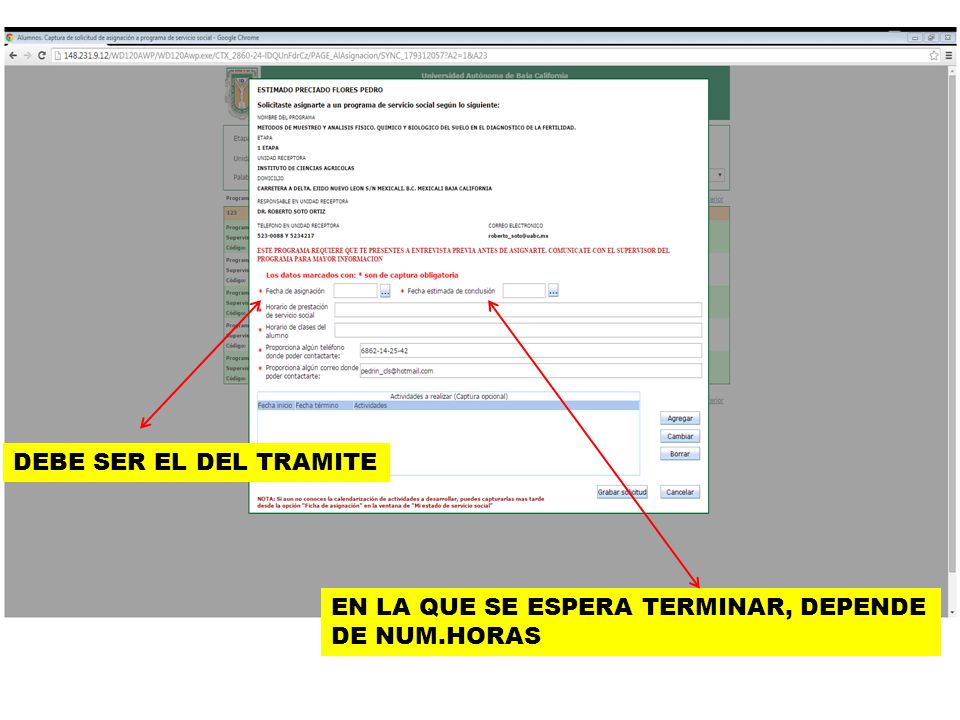Click the Actividades column header

(370, 406)
